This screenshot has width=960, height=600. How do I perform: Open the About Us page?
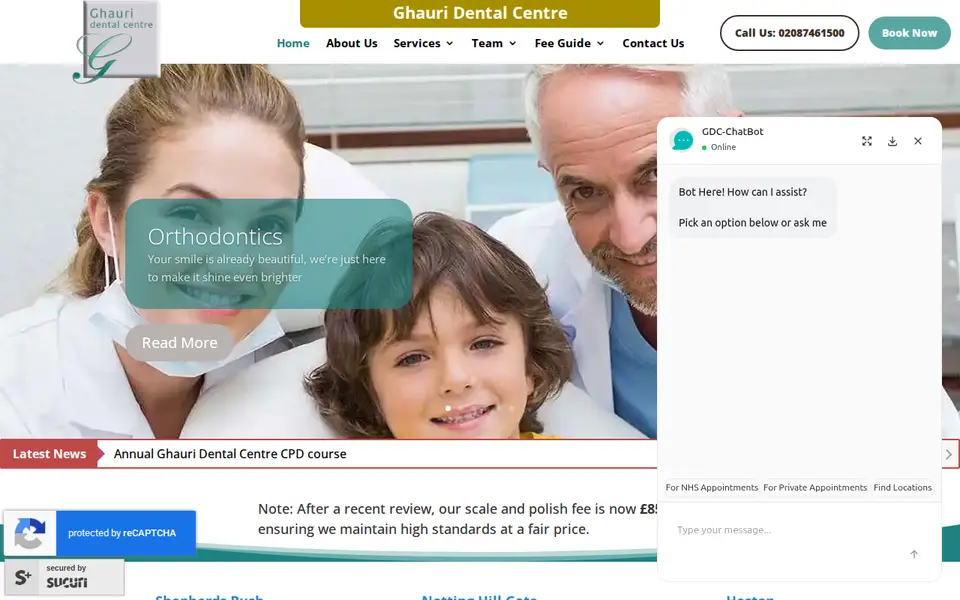pyautogui.click(x=351, y=43)
